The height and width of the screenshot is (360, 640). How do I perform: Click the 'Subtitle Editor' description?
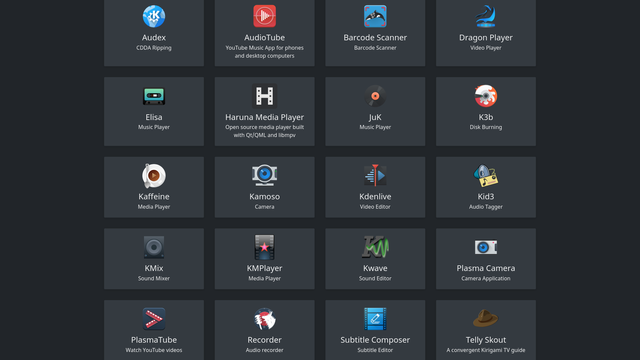(x=375, y=350)
